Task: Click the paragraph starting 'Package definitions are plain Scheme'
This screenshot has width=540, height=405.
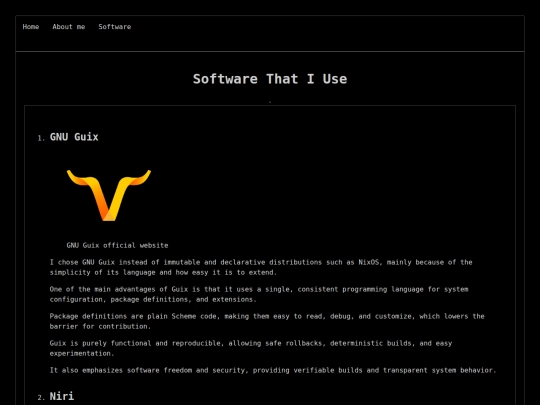Action: coord(267,321)
